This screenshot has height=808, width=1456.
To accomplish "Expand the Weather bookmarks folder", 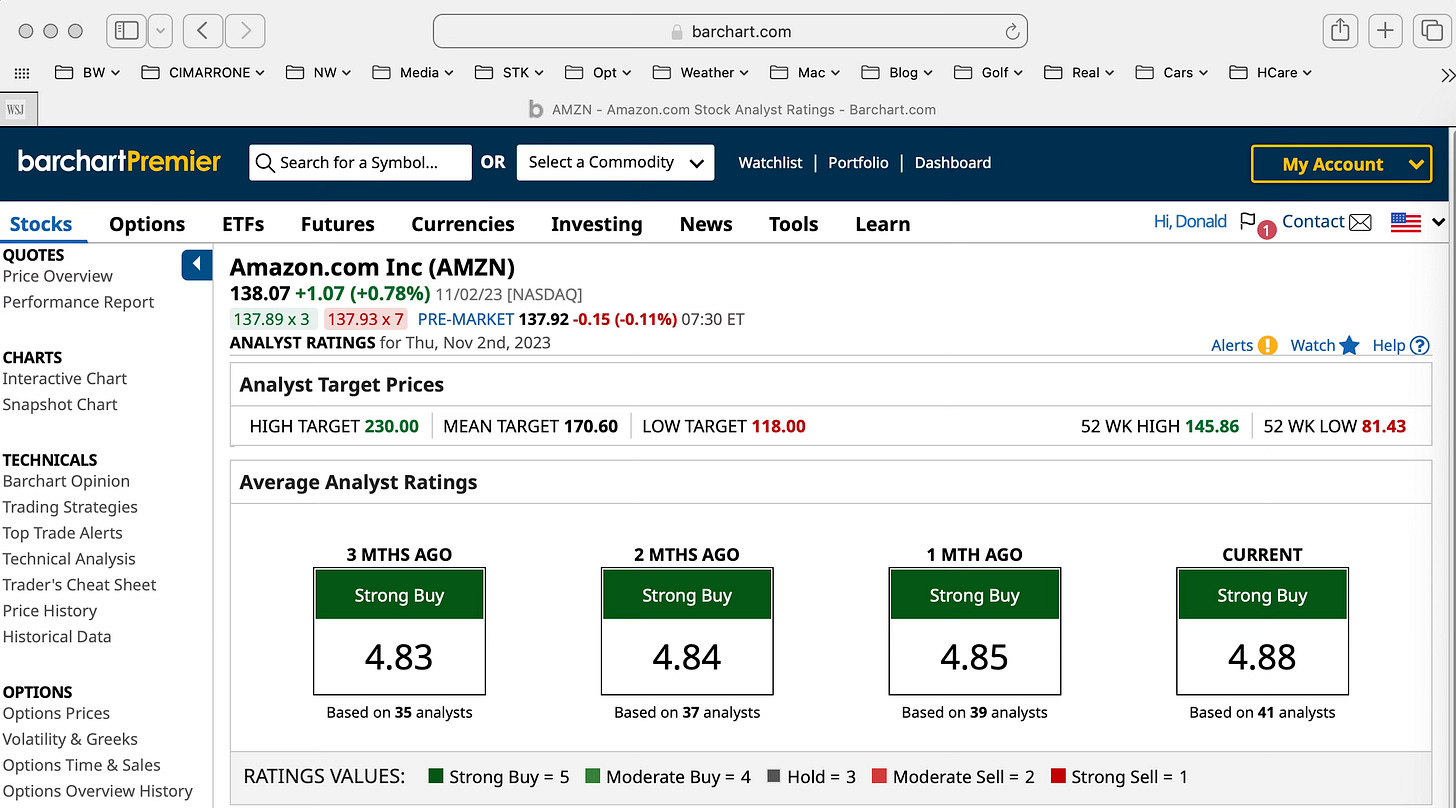I will click(700, 73).
